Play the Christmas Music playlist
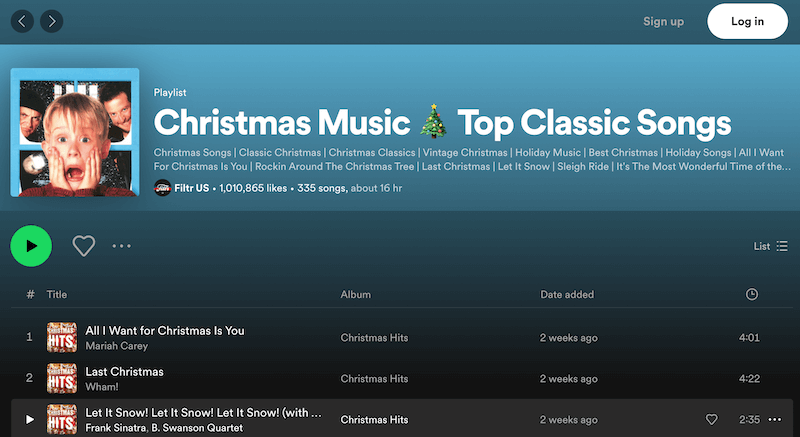 (x=31, y=245)
